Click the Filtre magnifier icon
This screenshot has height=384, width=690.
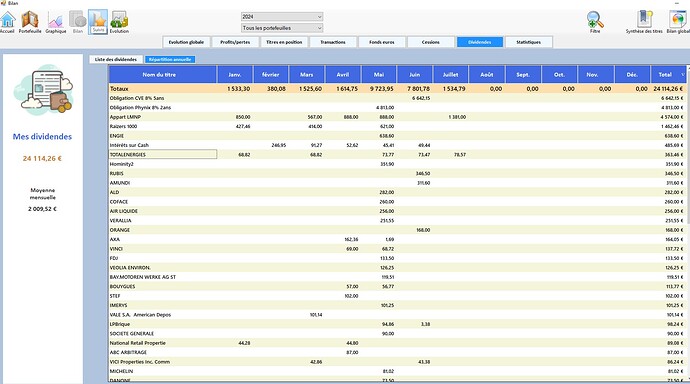595,22
